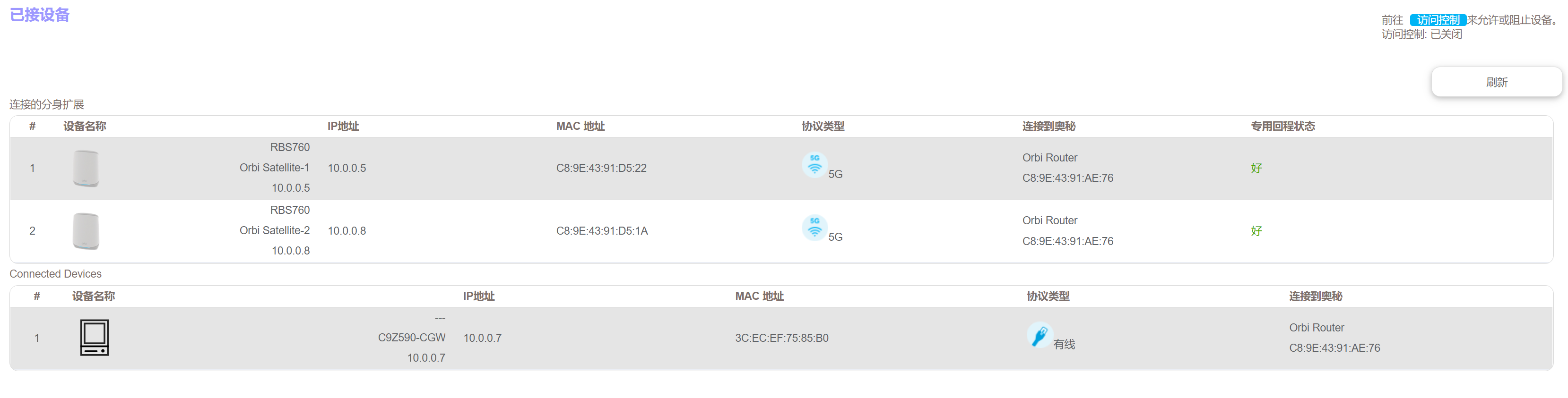Click MAC address 3C:EC:EF:75:85:B0
The height and width of the screenshot is (398, 1568).
(x=781, y=338)
